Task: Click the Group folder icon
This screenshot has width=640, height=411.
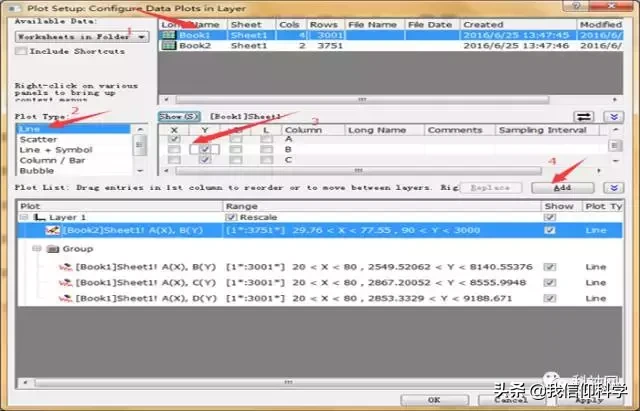Action: [x=53, y=249]
